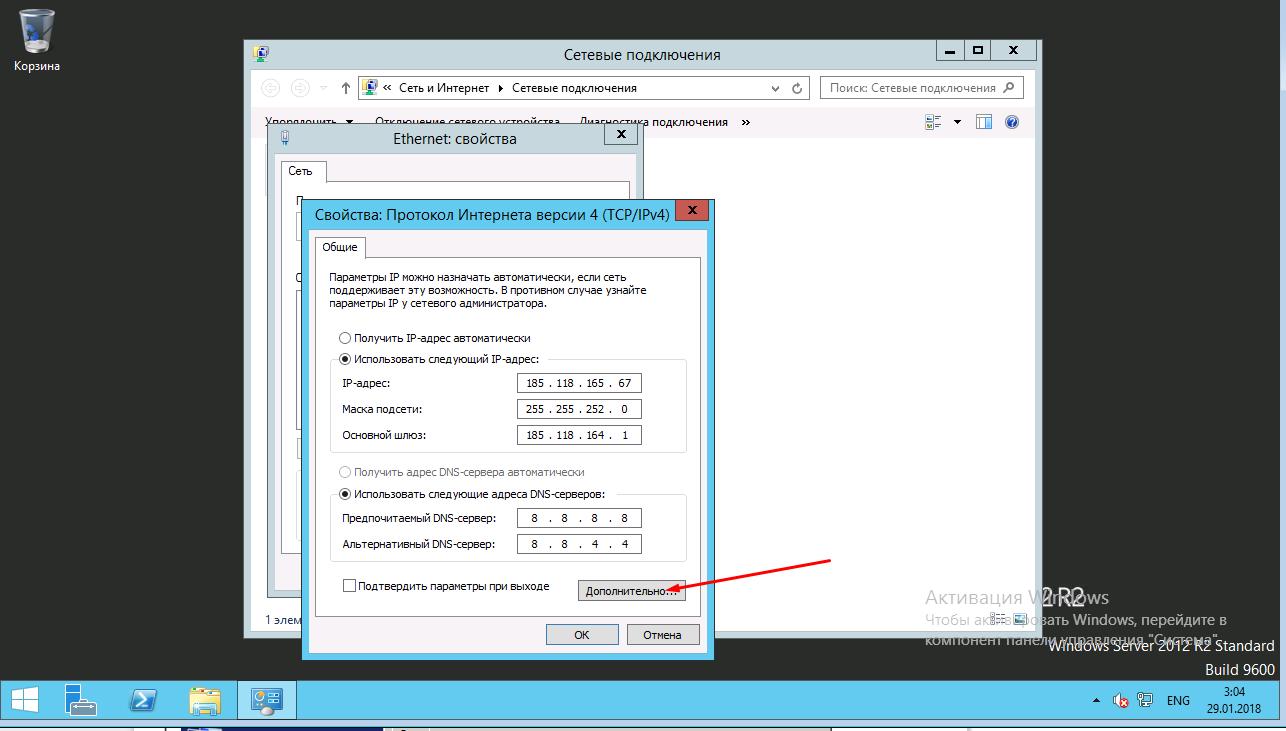
Task: Go forward in Network Connections window
Action: 299,88
